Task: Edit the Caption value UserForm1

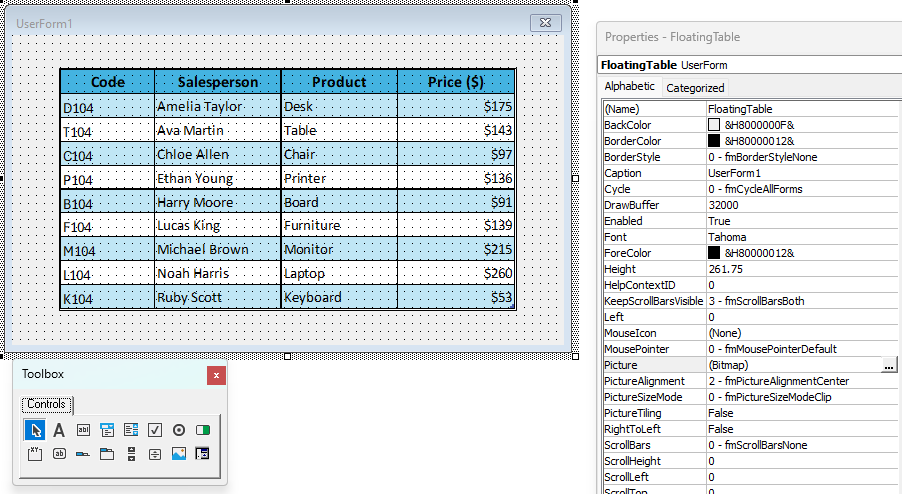Action: coord(804,173)
